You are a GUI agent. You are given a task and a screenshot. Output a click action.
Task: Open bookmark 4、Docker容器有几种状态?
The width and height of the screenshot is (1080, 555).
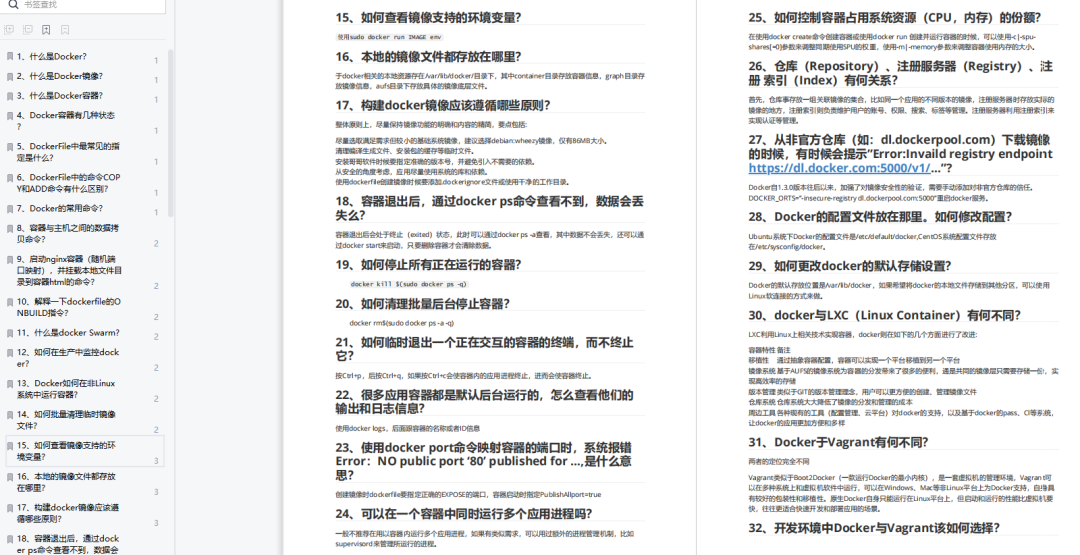(66, 121)
